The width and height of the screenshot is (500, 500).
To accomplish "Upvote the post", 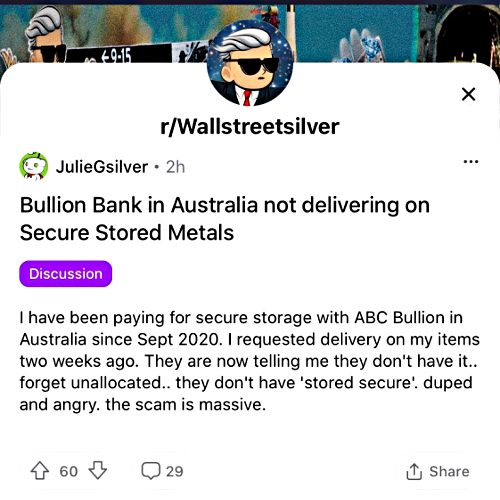I will point(40,471).
